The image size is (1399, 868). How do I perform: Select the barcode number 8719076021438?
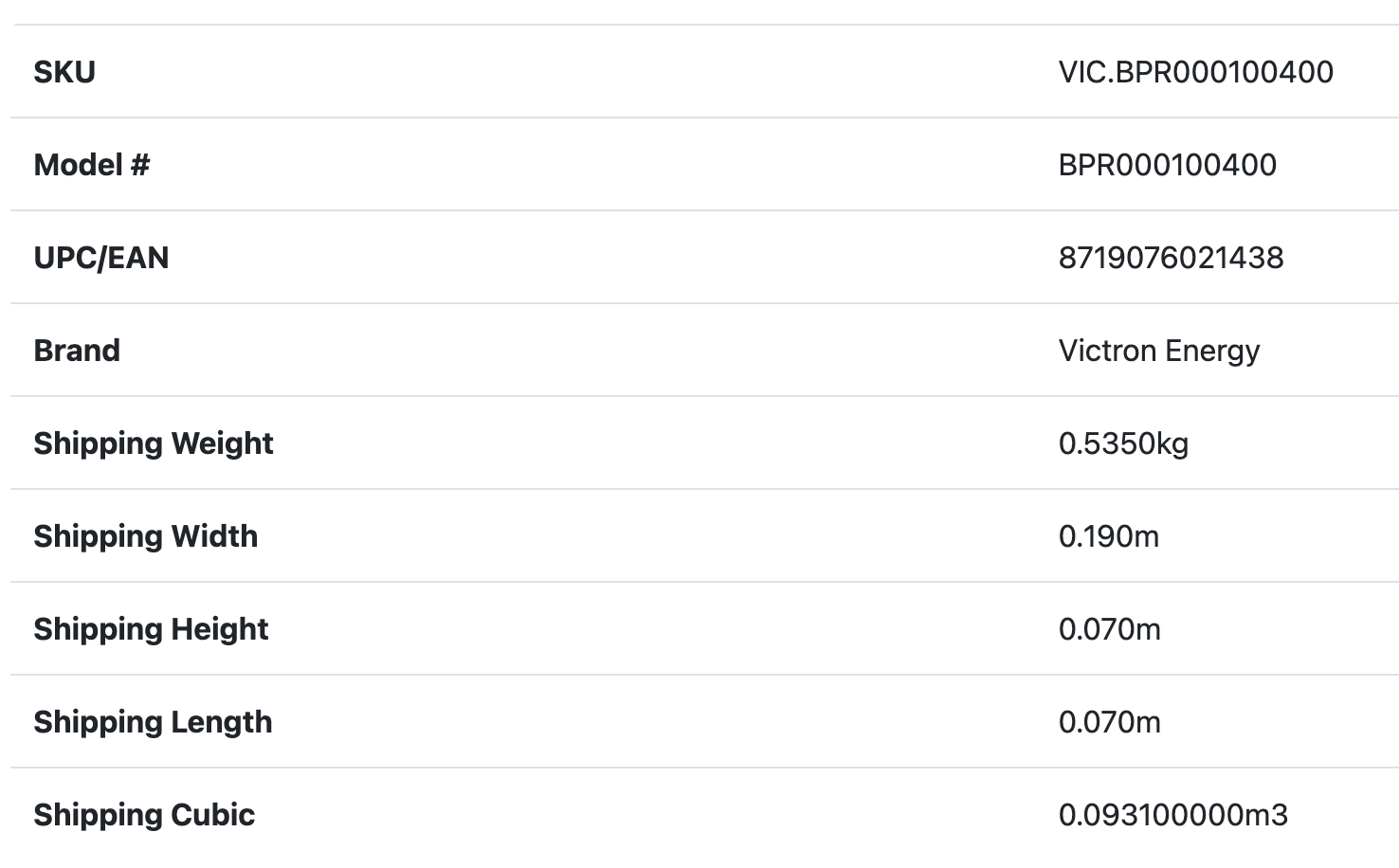coord(1171,258)
